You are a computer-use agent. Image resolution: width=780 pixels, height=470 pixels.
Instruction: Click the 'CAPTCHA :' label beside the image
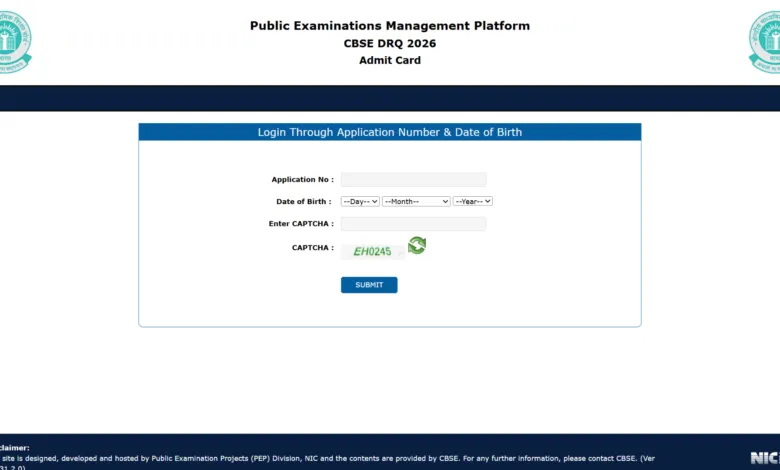point(313,248)
